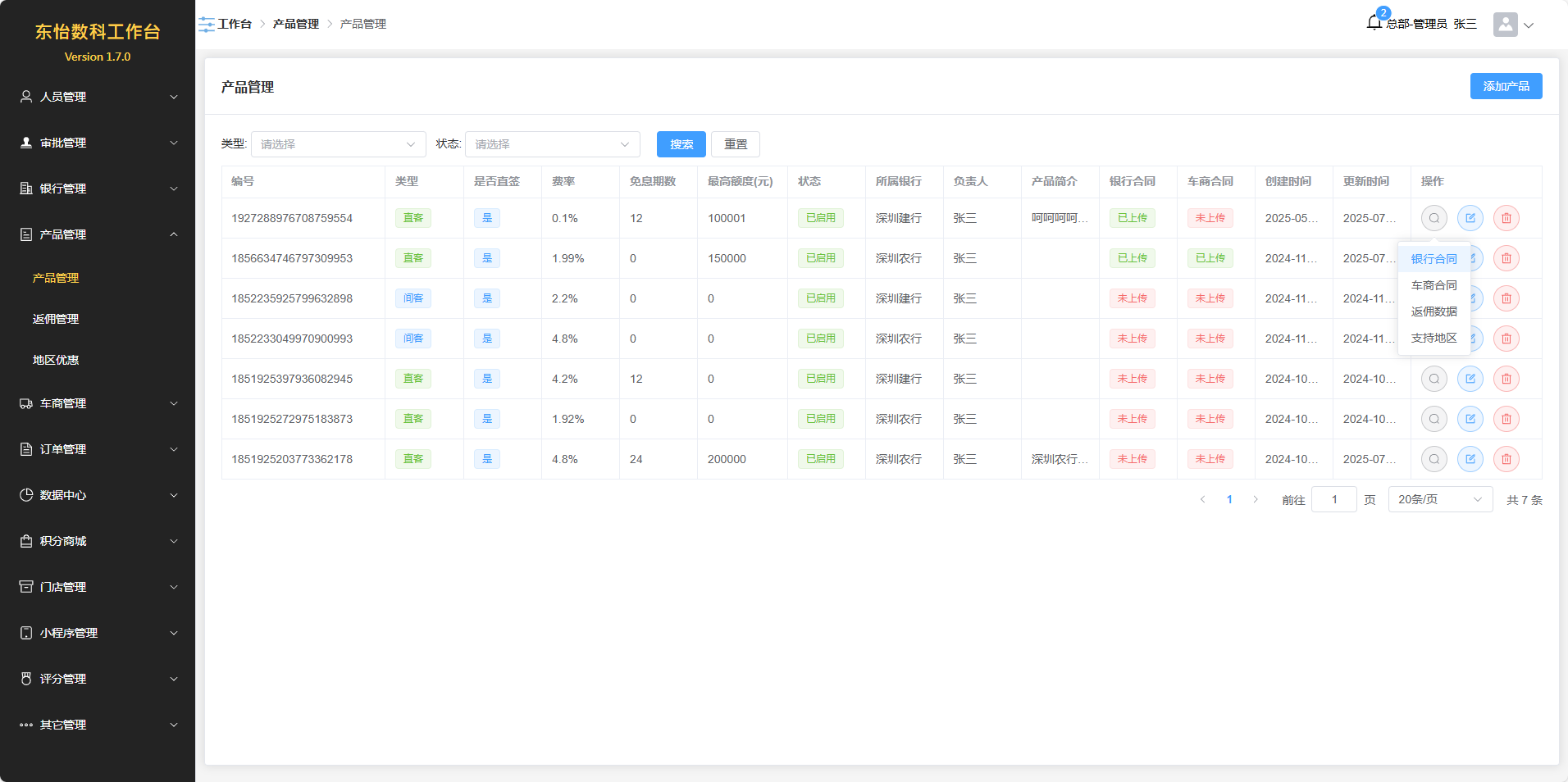This screenshot has width=1568, height=782.
Task: Select 车商合同 from the popup menu
Action: click(1434, 285)
